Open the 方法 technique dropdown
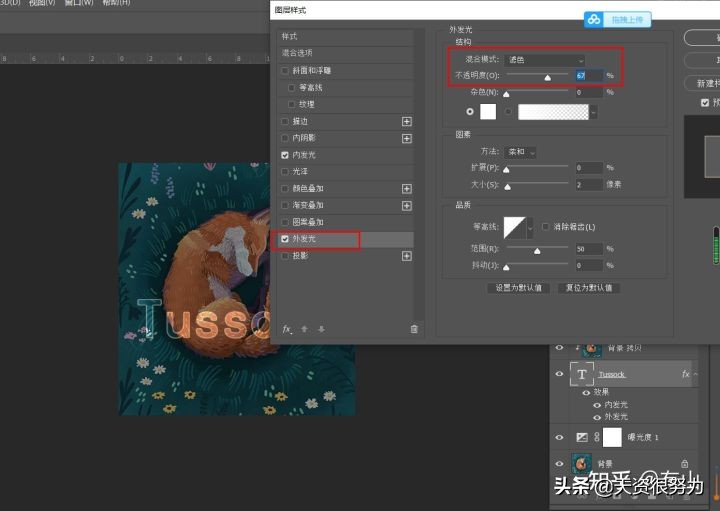Image resolution: width=720 pixels, height=511 pixels. point(520,152)
